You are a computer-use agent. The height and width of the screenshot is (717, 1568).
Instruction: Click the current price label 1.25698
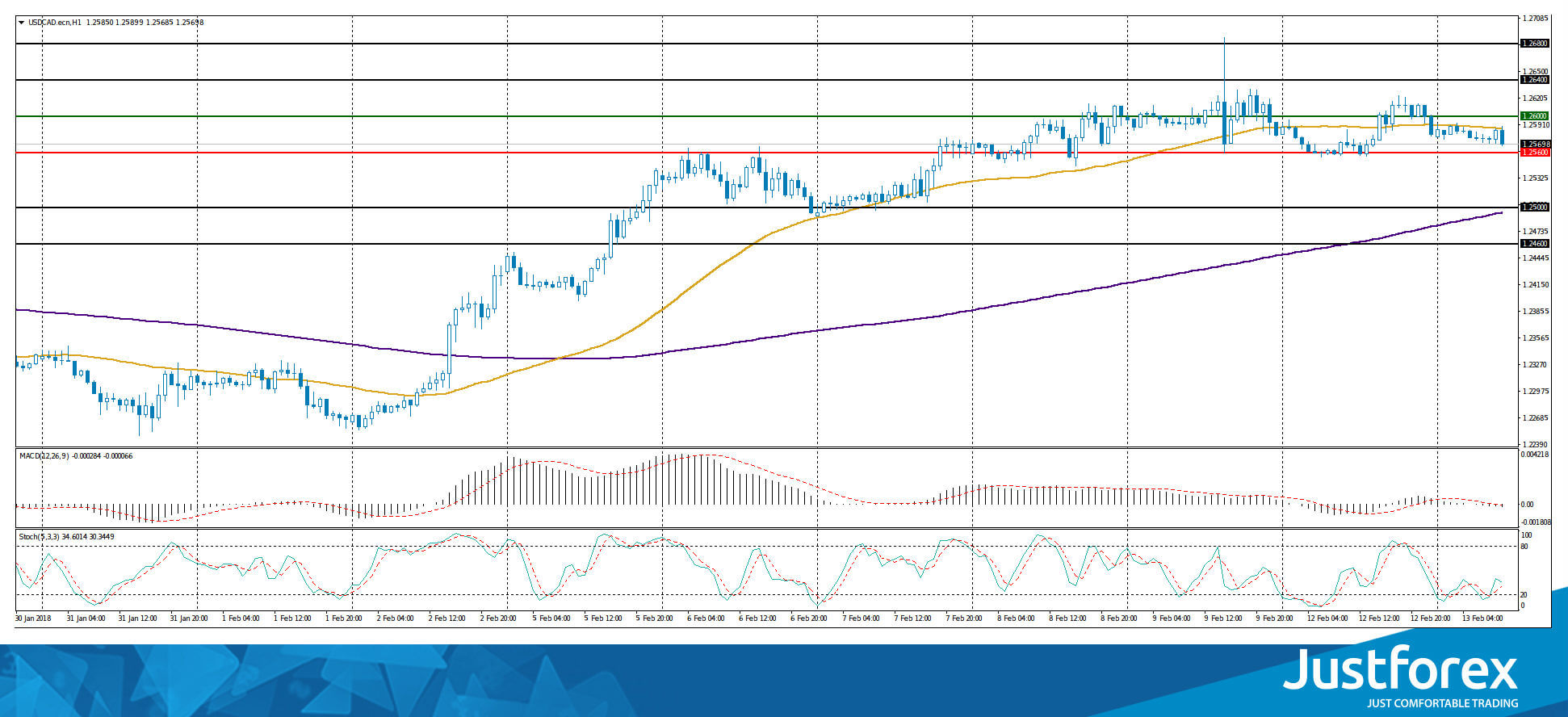tap(1535, 144)
